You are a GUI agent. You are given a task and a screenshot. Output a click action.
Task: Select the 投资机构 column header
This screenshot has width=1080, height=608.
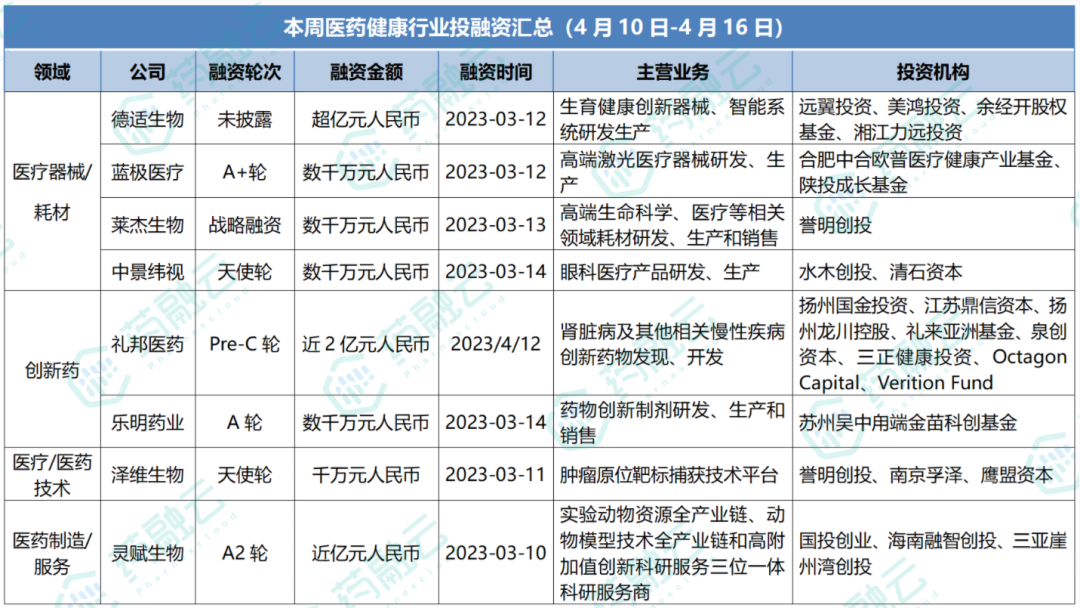point(933,72)
